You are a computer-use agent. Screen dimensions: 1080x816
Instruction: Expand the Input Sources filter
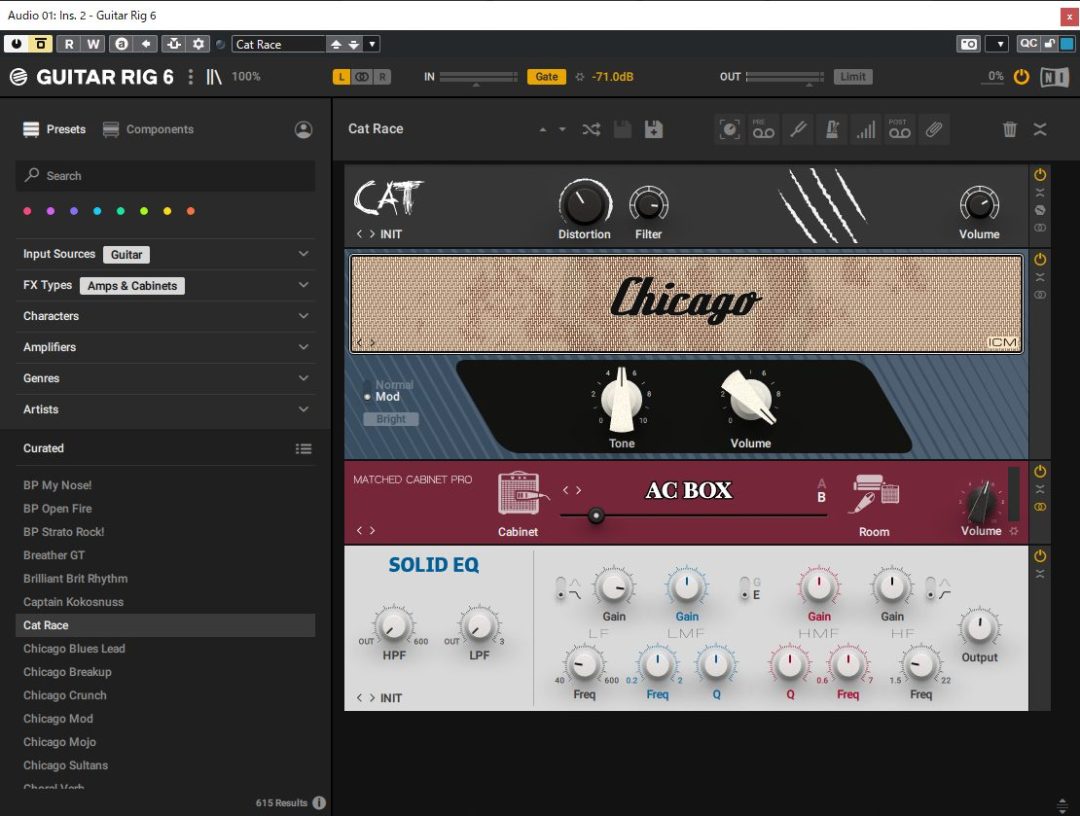(303, 254)
